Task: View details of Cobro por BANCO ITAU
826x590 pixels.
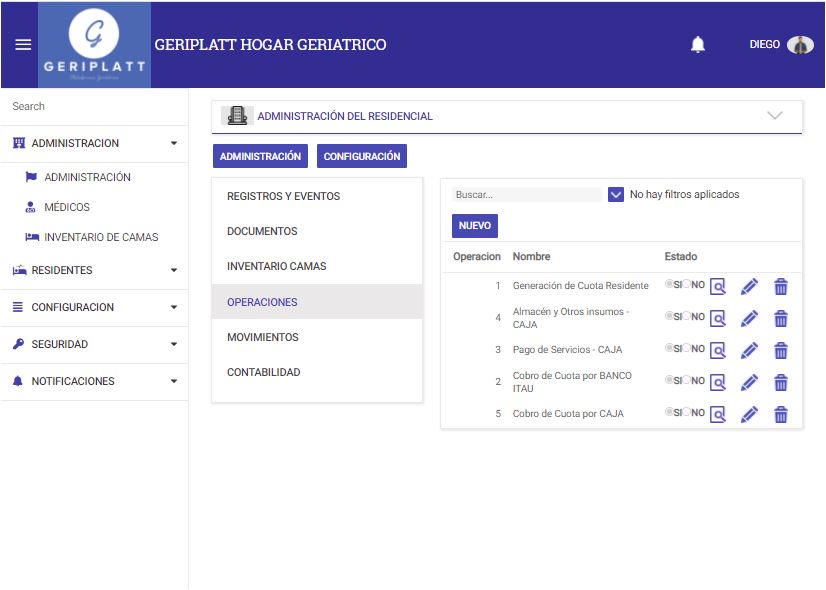Action: pyautogui.click(x=717, y=382)
